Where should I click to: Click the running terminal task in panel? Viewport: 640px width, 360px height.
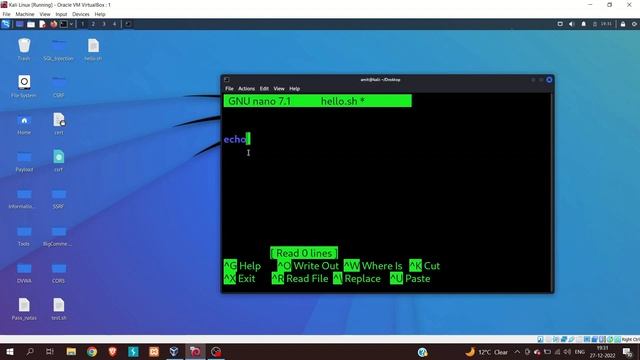128,24
